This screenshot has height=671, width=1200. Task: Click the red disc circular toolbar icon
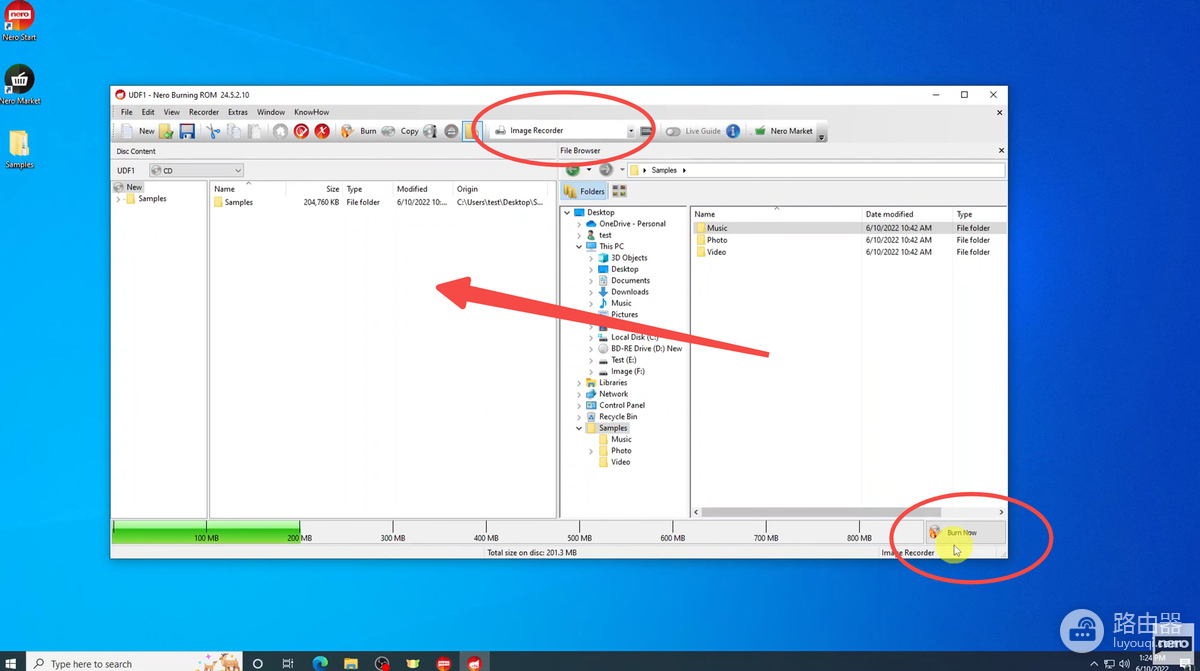(x=301, y=131)
